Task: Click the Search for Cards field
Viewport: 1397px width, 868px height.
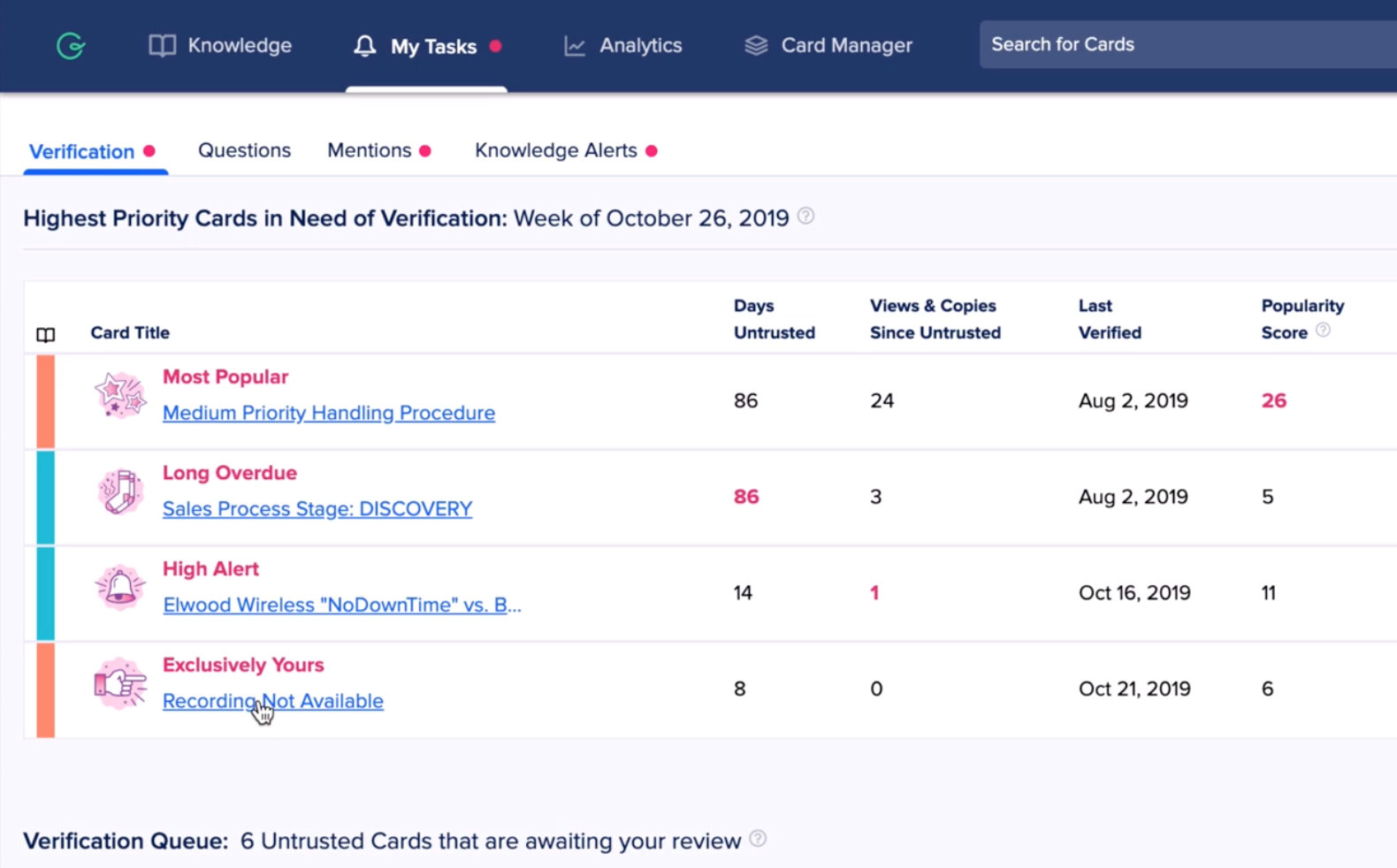Action: pos(1185,44)
